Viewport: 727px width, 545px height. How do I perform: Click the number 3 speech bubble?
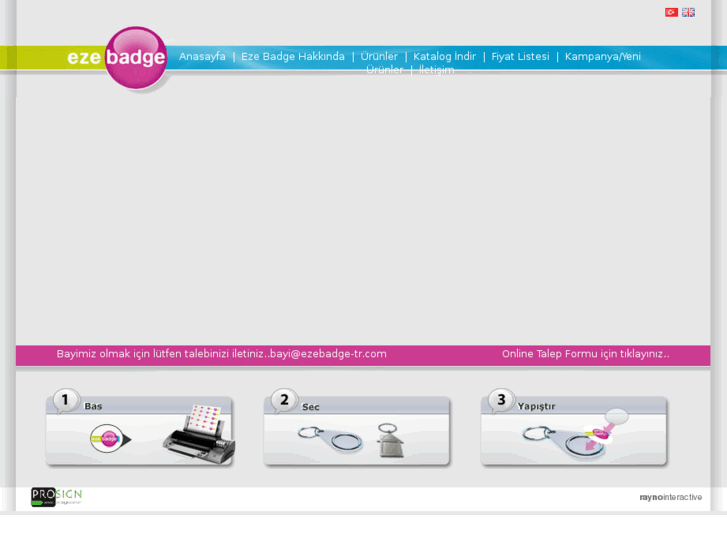pyautogui.click(x=501, y=400)
